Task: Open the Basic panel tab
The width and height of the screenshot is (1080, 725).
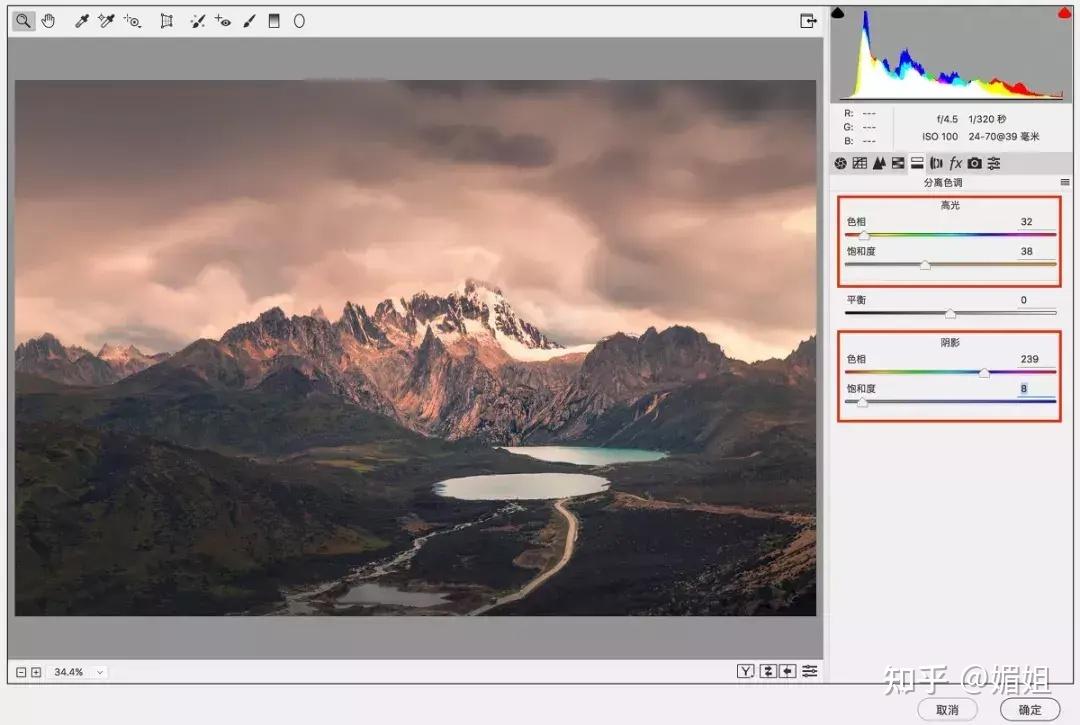Action: pyautogui.click(x=840, y=163)
